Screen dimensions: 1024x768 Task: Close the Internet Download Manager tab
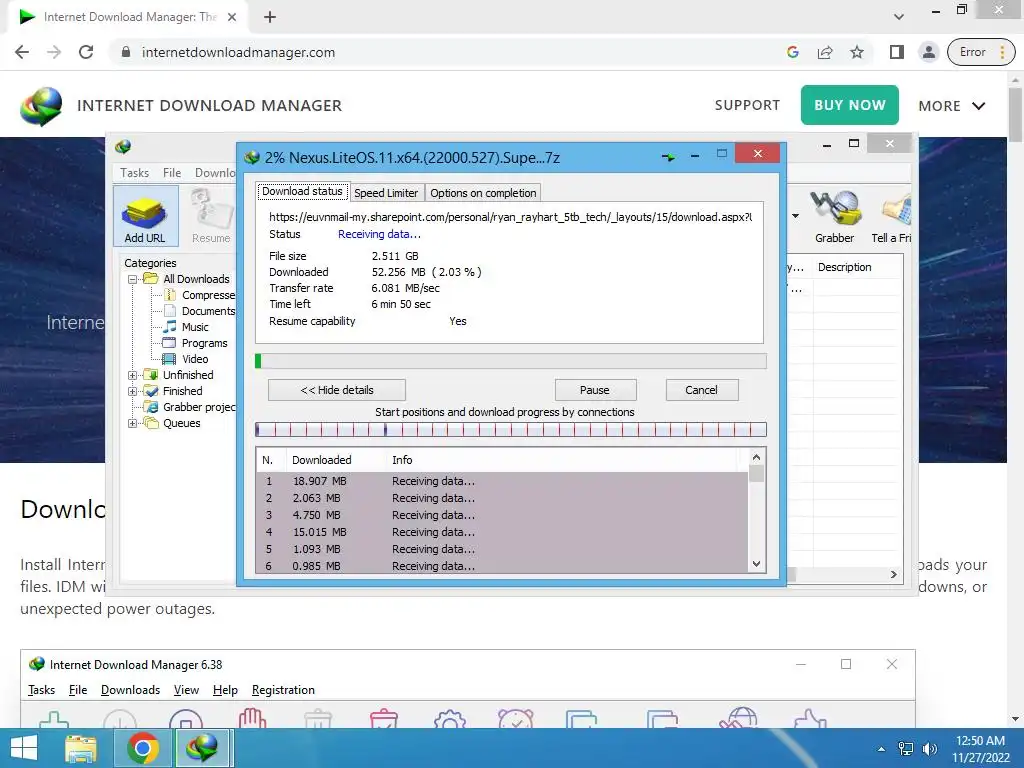(232, 17)
